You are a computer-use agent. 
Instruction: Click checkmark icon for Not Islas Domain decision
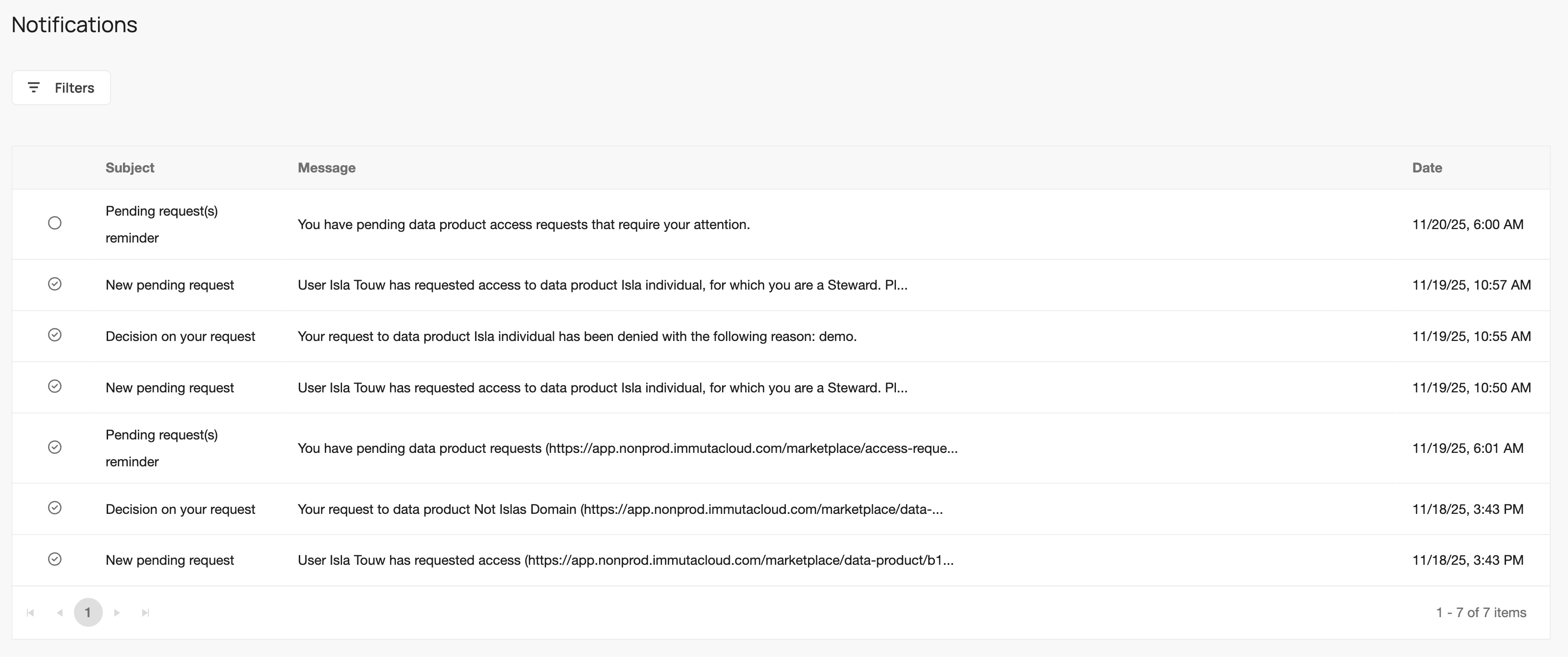[x=55, y=508]
